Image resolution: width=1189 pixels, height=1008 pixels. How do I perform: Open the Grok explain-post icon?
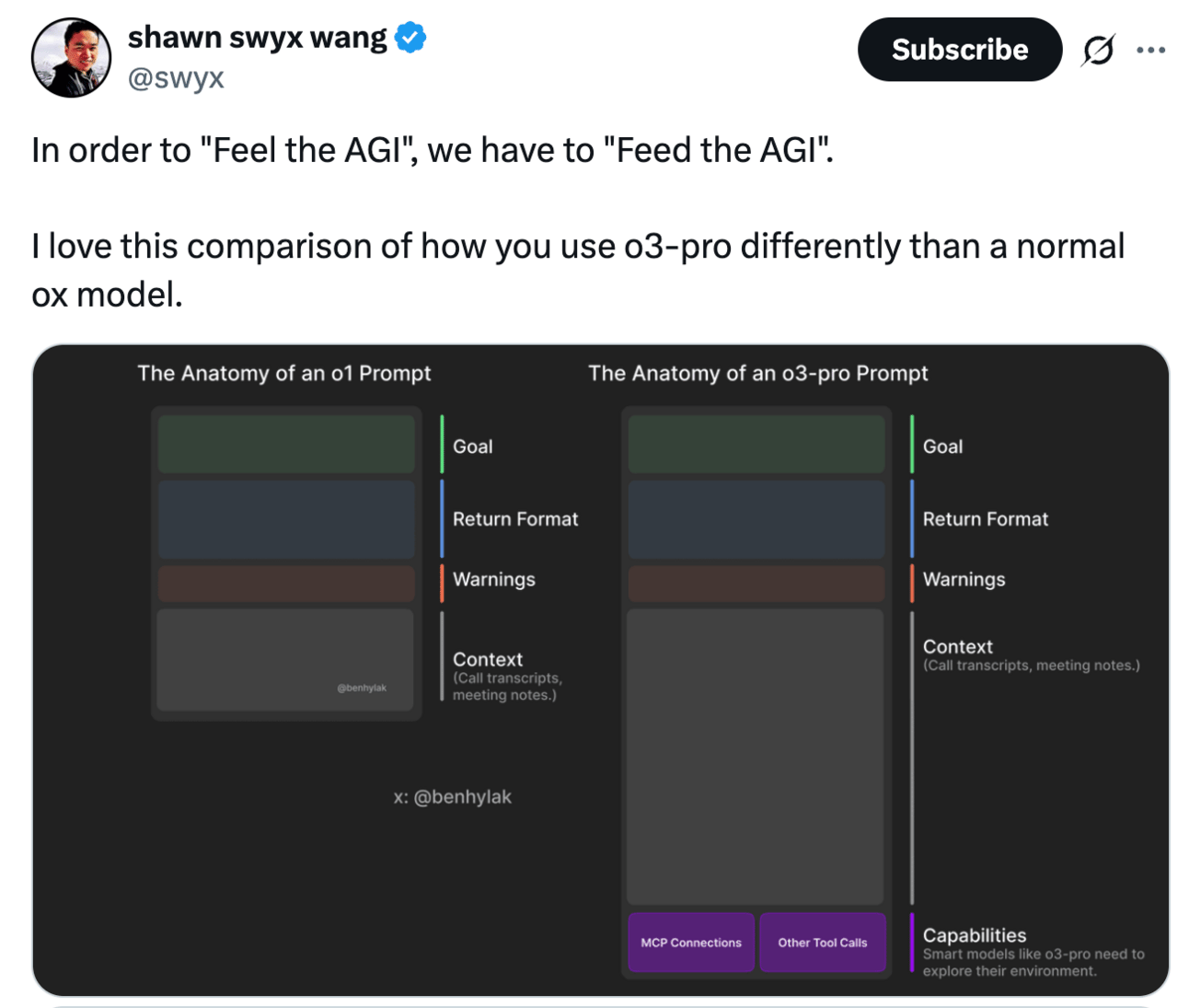pos(1099,50)
